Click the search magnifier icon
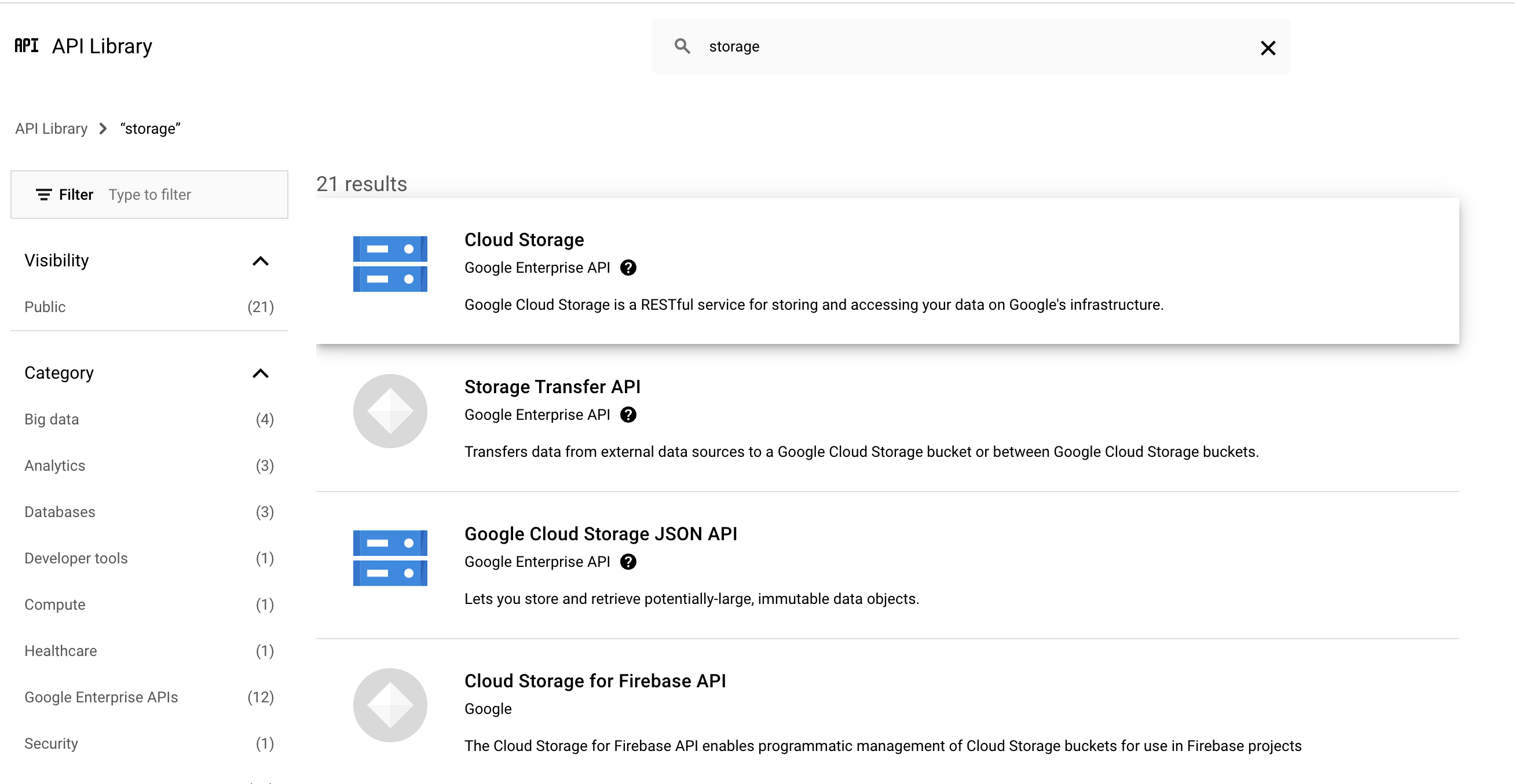 click(682, 46)
